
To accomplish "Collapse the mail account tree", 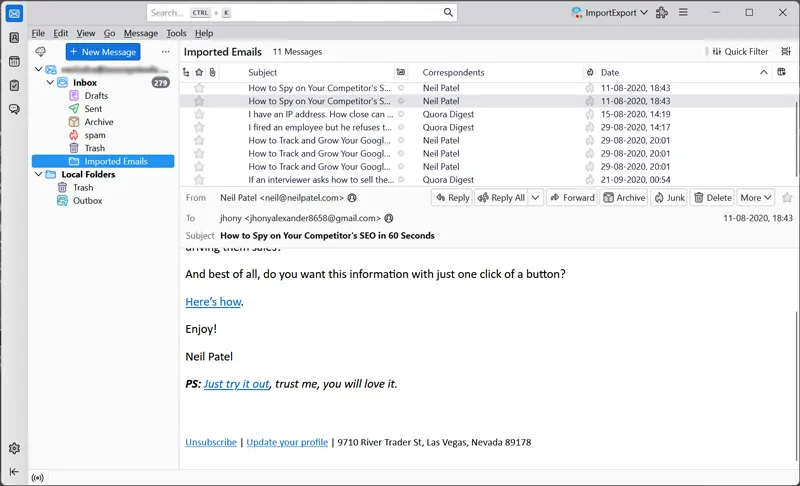I will tap(38, 69).
